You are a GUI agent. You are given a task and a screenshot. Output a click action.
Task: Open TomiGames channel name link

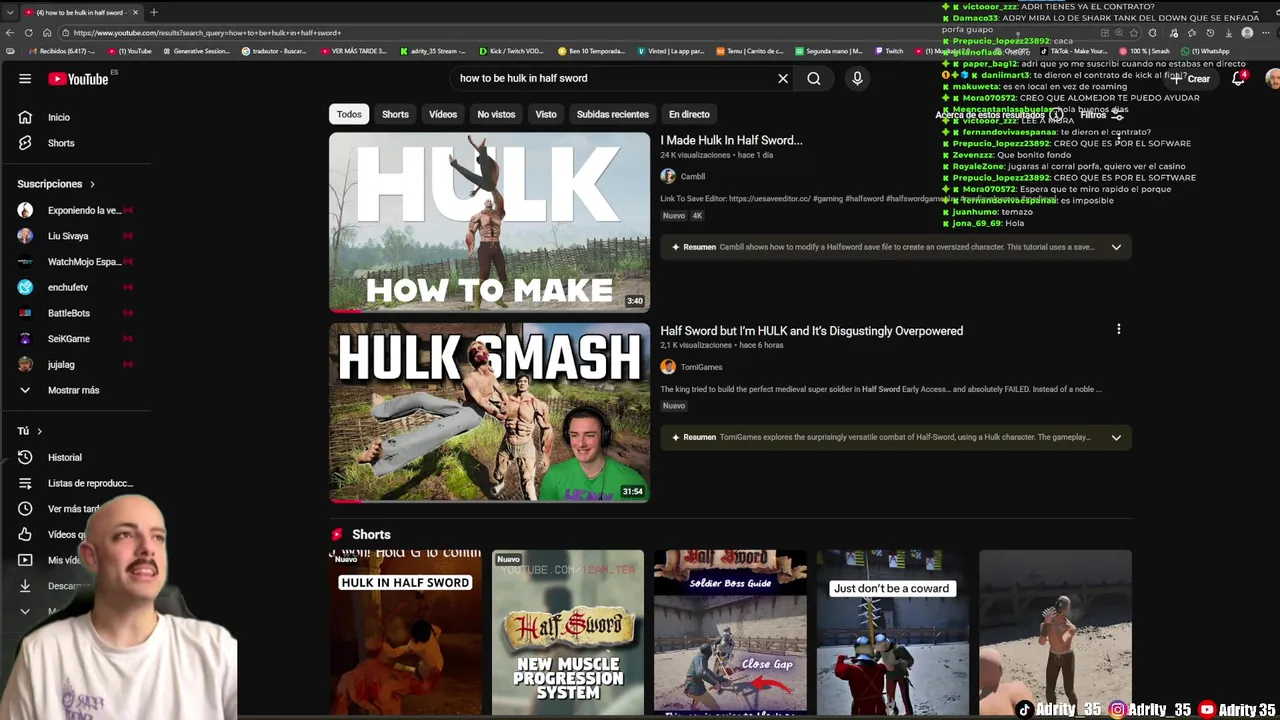[x=701, y=367]
